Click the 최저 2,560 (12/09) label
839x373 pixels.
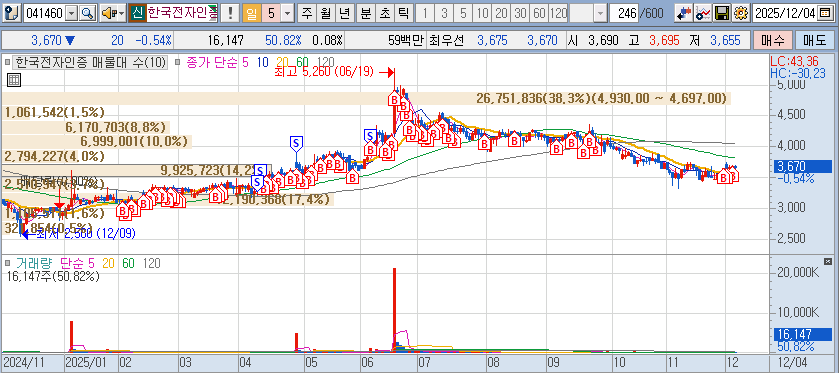coord(85,233)
